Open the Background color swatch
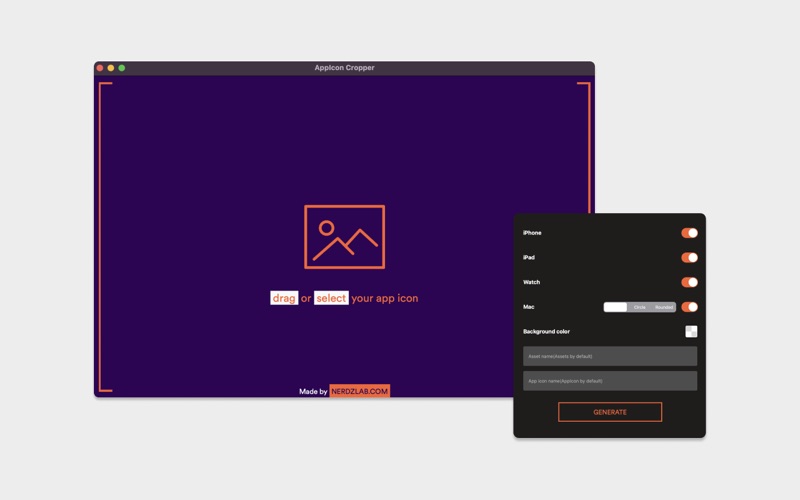The width and height of the screenshot is (800, 500). pyautogui.click(x=691, y=332)
